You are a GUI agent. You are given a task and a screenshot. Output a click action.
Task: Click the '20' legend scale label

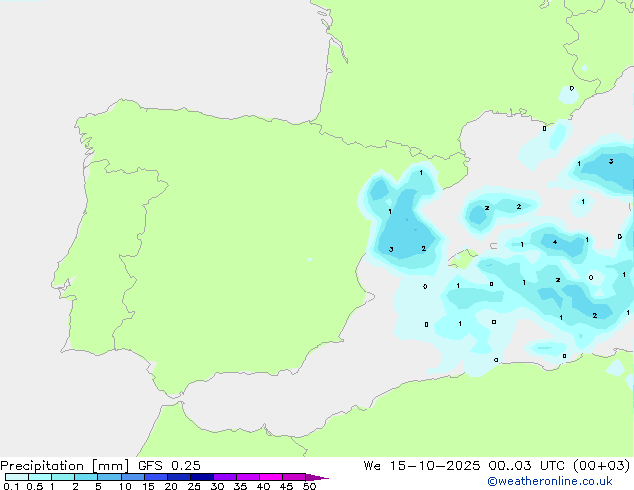171,486
